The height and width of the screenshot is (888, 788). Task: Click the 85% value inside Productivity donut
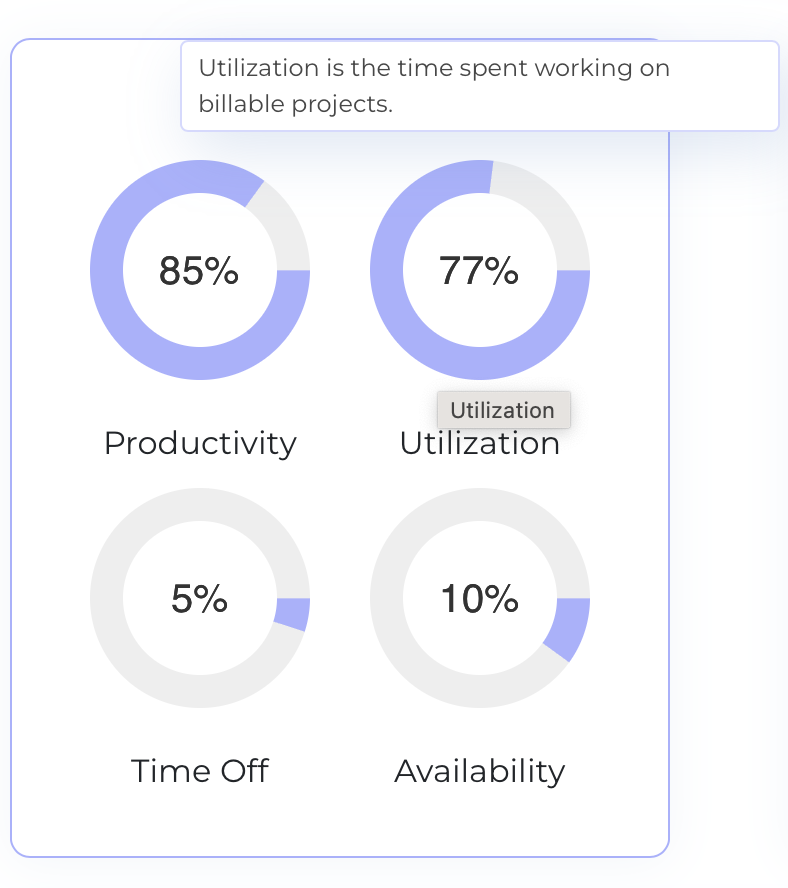[x=199, y=271]
